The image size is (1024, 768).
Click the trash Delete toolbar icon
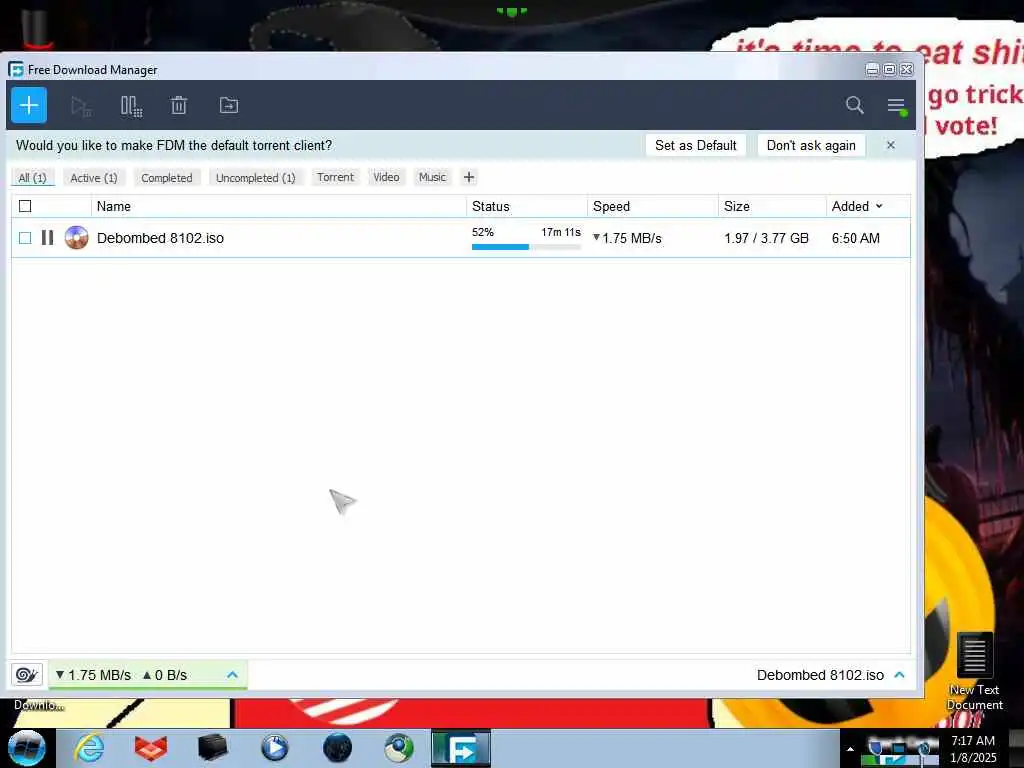(x=179, y=105)
